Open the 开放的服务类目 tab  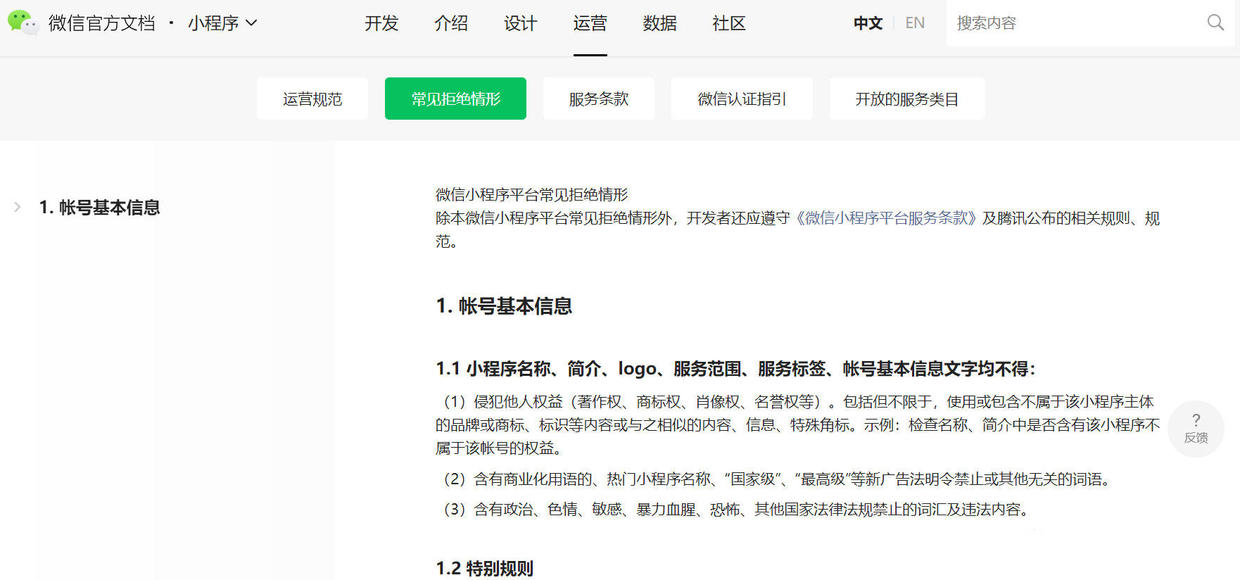pyautogui.click(x=907, y=99)
